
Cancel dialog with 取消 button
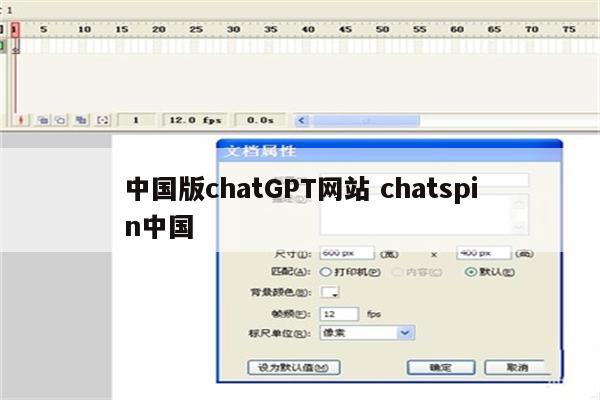517,367
